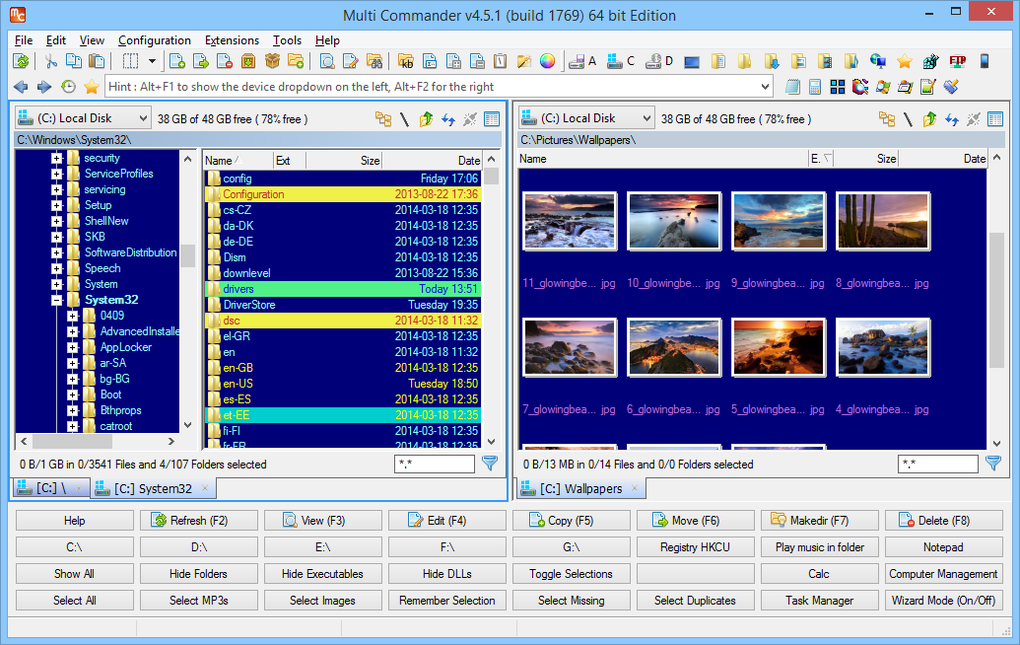Switch to thumbnail view with the grid icon

(839, 87)
